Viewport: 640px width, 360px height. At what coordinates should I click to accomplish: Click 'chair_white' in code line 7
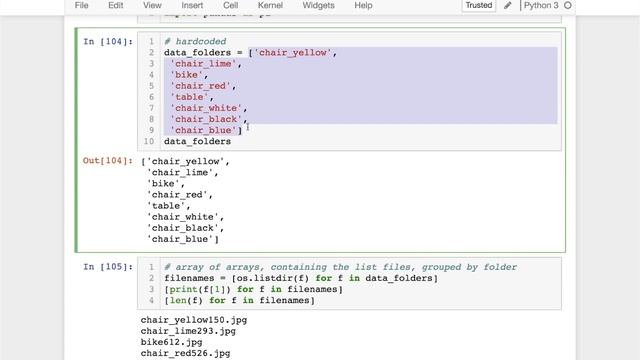click(206, 108)
